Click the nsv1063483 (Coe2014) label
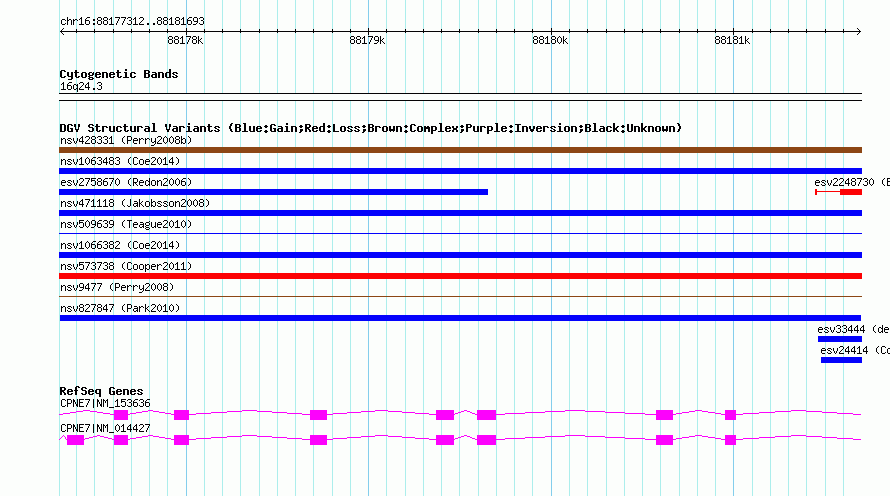The width and height of the screenshot is (890, 496). [x=120, y=161]
